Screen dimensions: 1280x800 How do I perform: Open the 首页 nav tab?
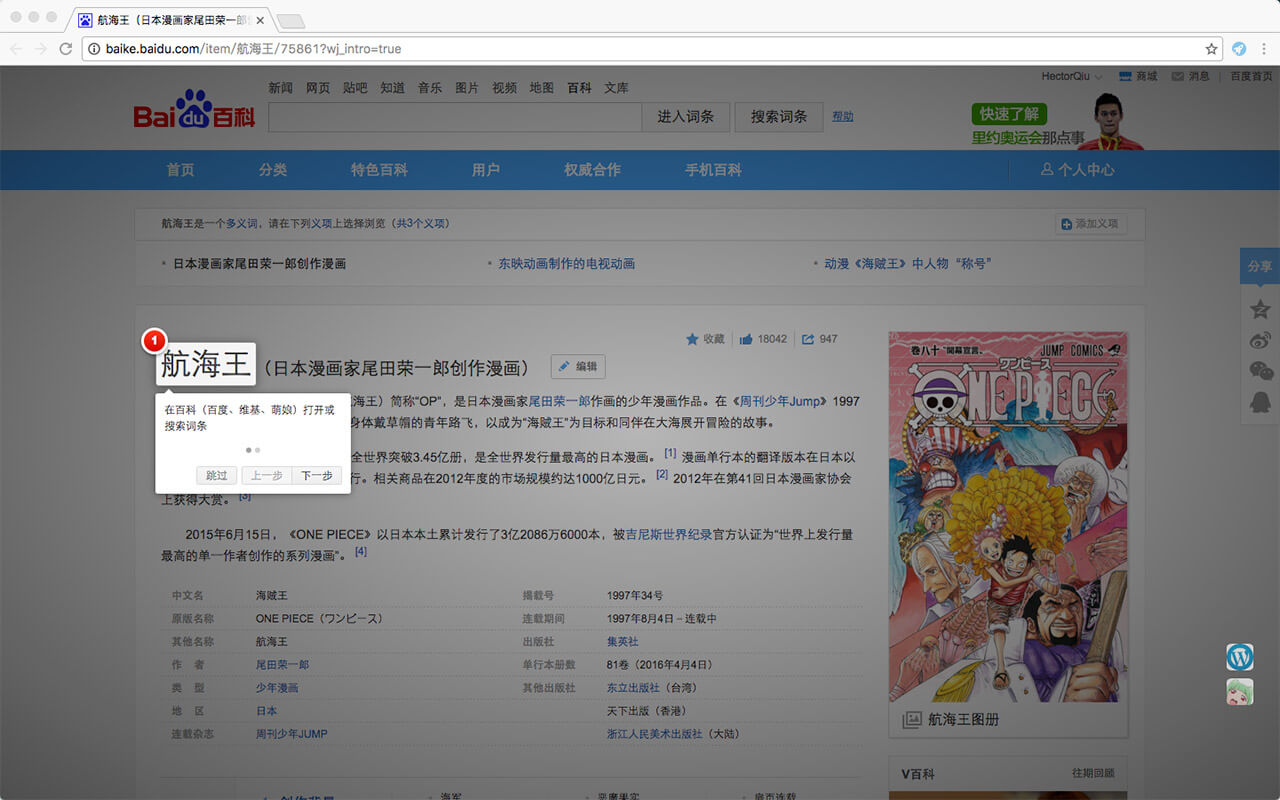[x=180, y=170]
